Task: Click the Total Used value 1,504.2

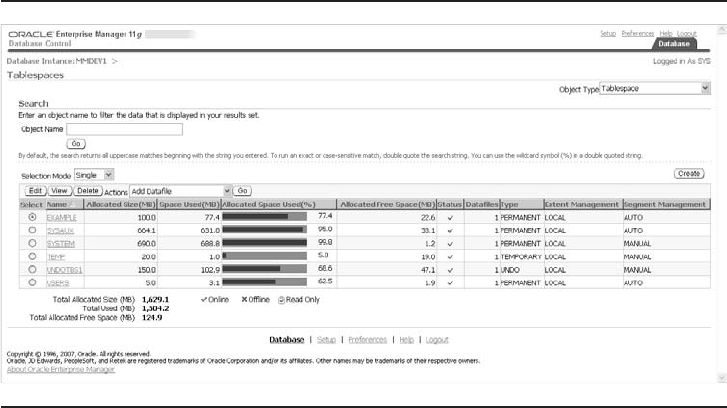Action: (x=155, y=308)
